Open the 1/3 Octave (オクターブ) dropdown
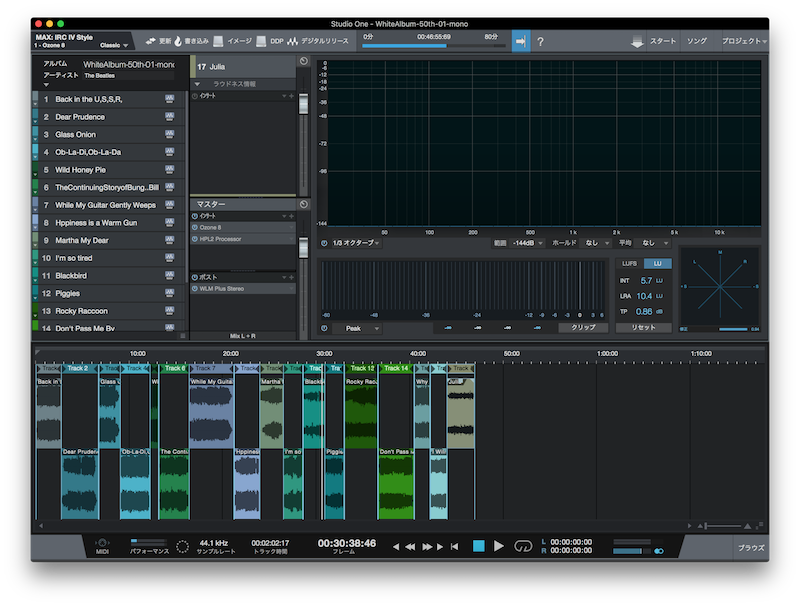Image resolution: width=800 pixels, height=606 pixels. (x=356, y=243)
